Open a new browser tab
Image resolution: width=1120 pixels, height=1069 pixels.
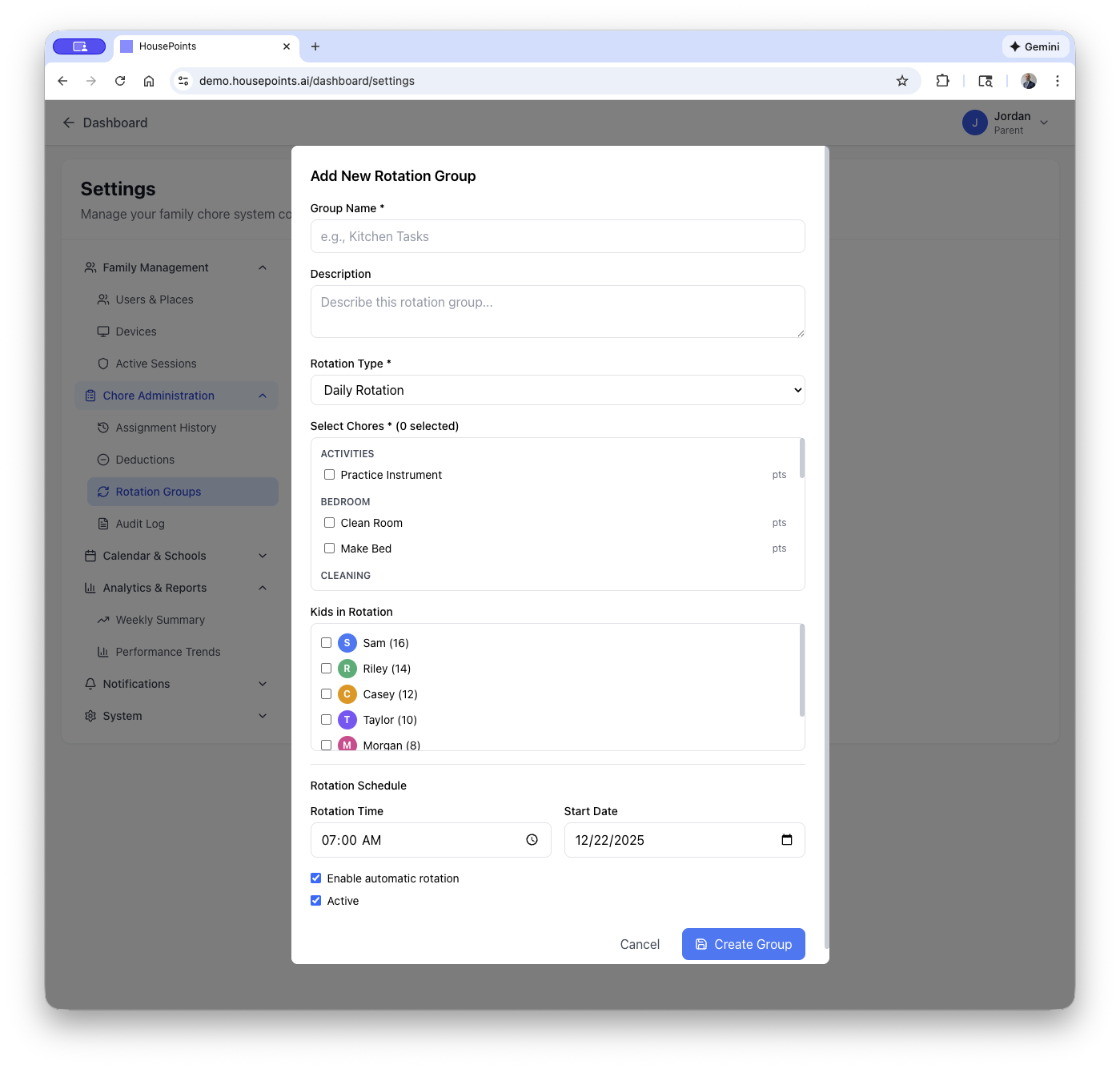click(x=315, y=46)
